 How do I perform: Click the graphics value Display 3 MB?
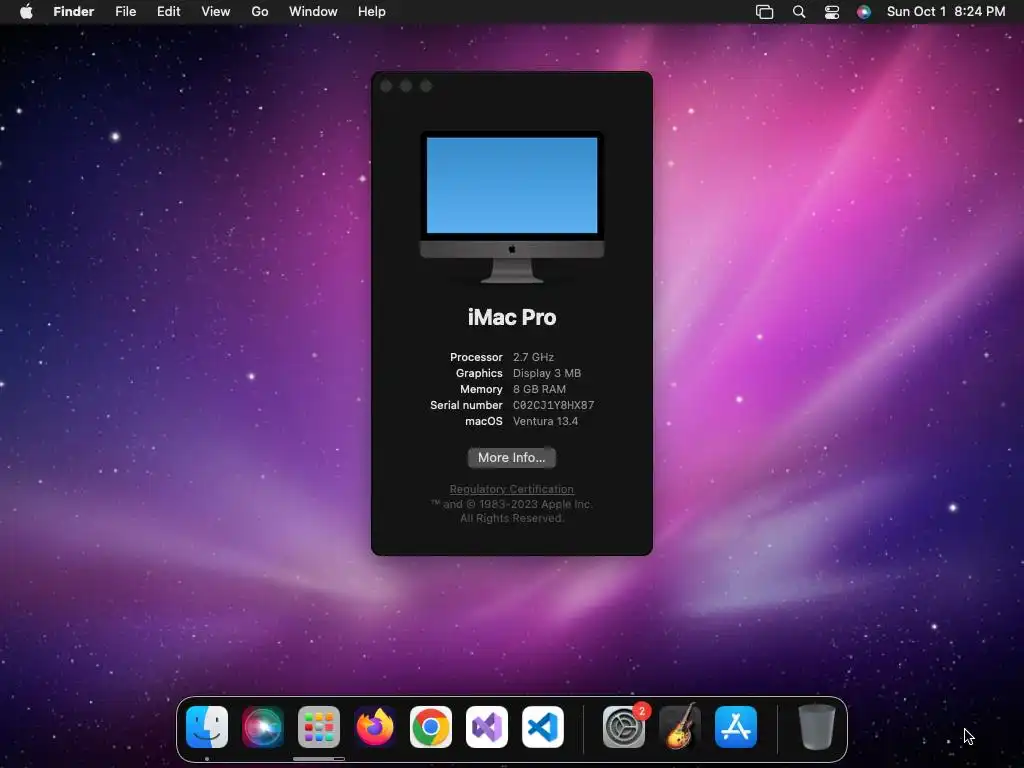pos(547,373)
